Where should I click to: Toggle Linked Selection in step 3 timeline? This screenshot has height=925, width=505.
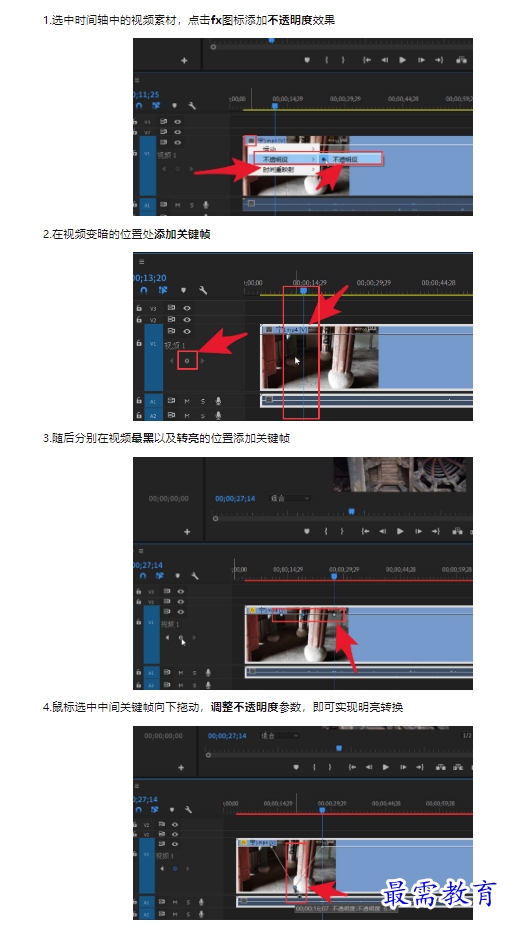[x=159, y=575]
